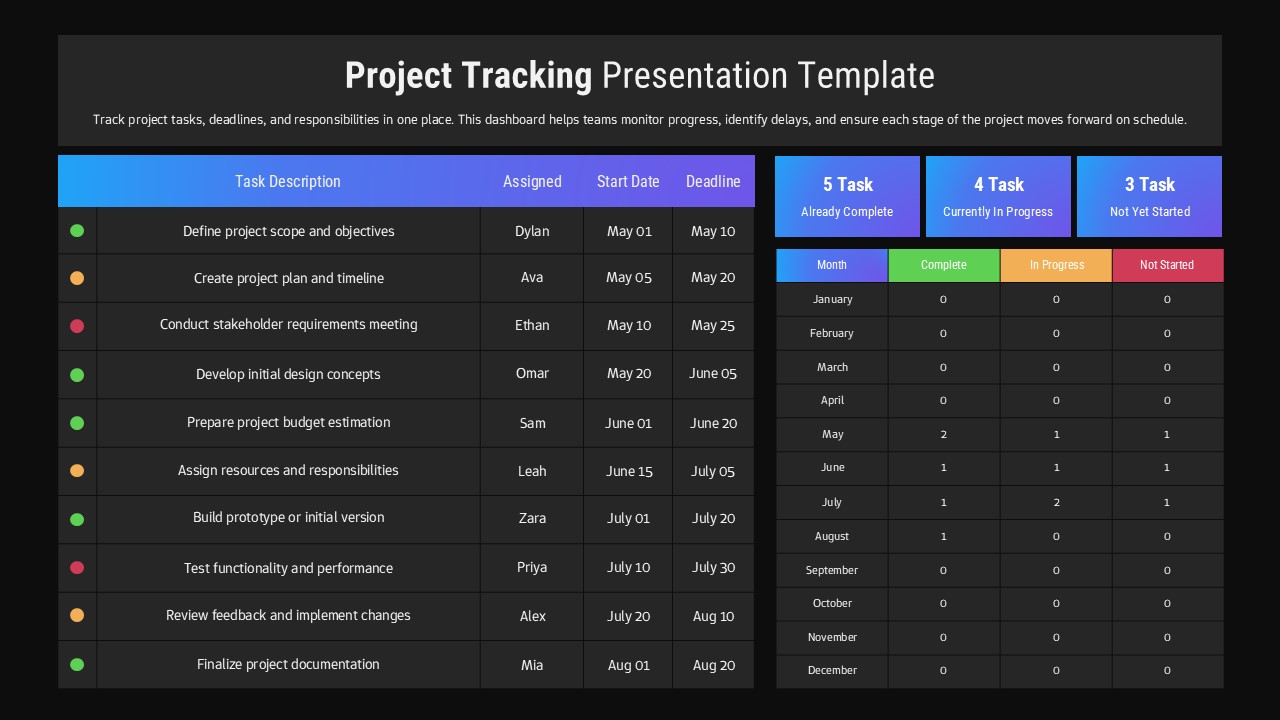Click the green dot next to Prepare project budget estimation
Screen dimensions: 1280x720
pos(77,423)
